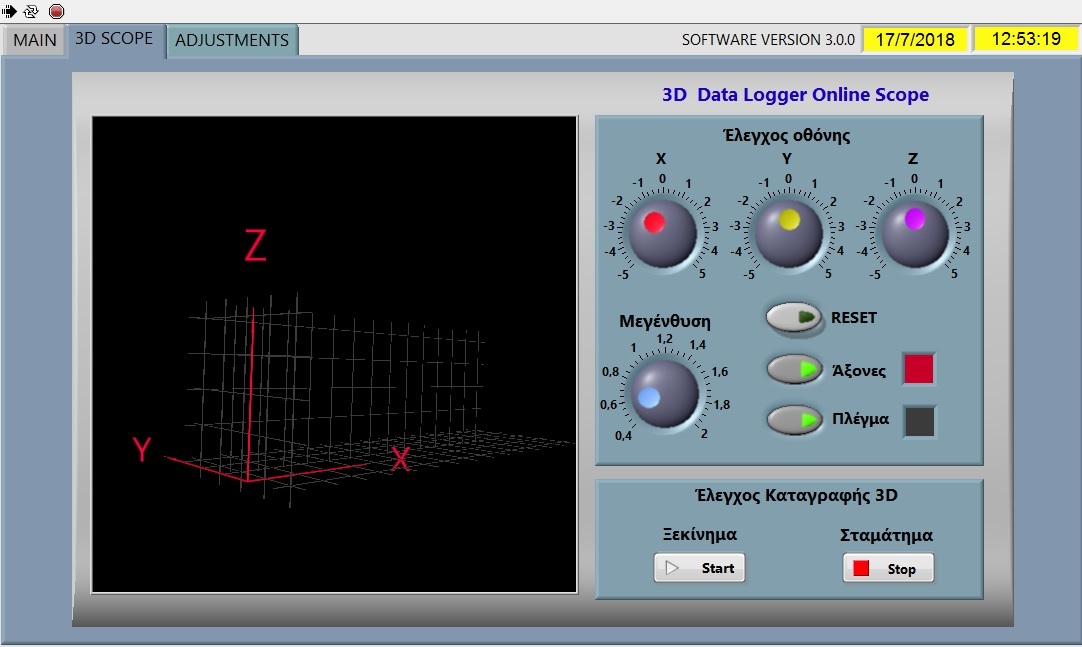Click scale value 0,4 on the zoom knob
Screen dimensions: 1082x647
pyautogui.click(x=623, y=436)
